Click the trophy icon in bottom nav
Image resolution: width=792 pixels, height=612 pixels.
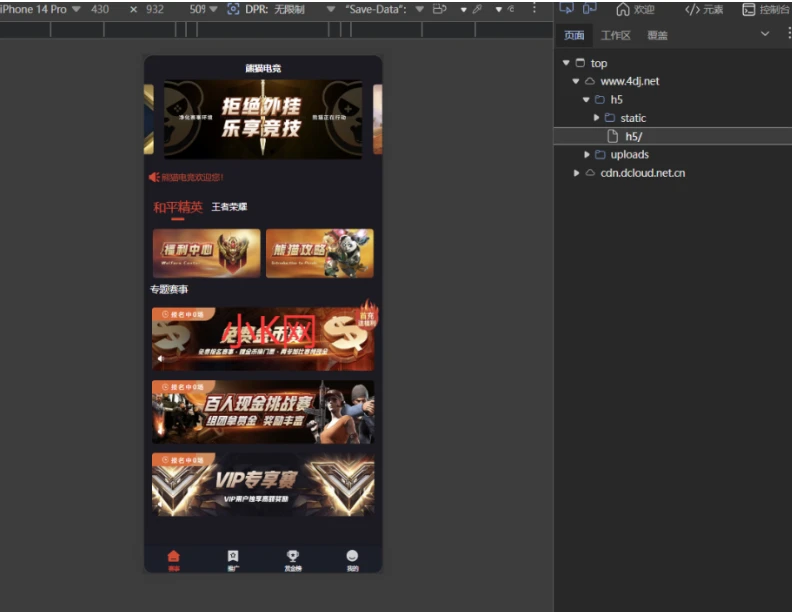(x=292, y=556)
